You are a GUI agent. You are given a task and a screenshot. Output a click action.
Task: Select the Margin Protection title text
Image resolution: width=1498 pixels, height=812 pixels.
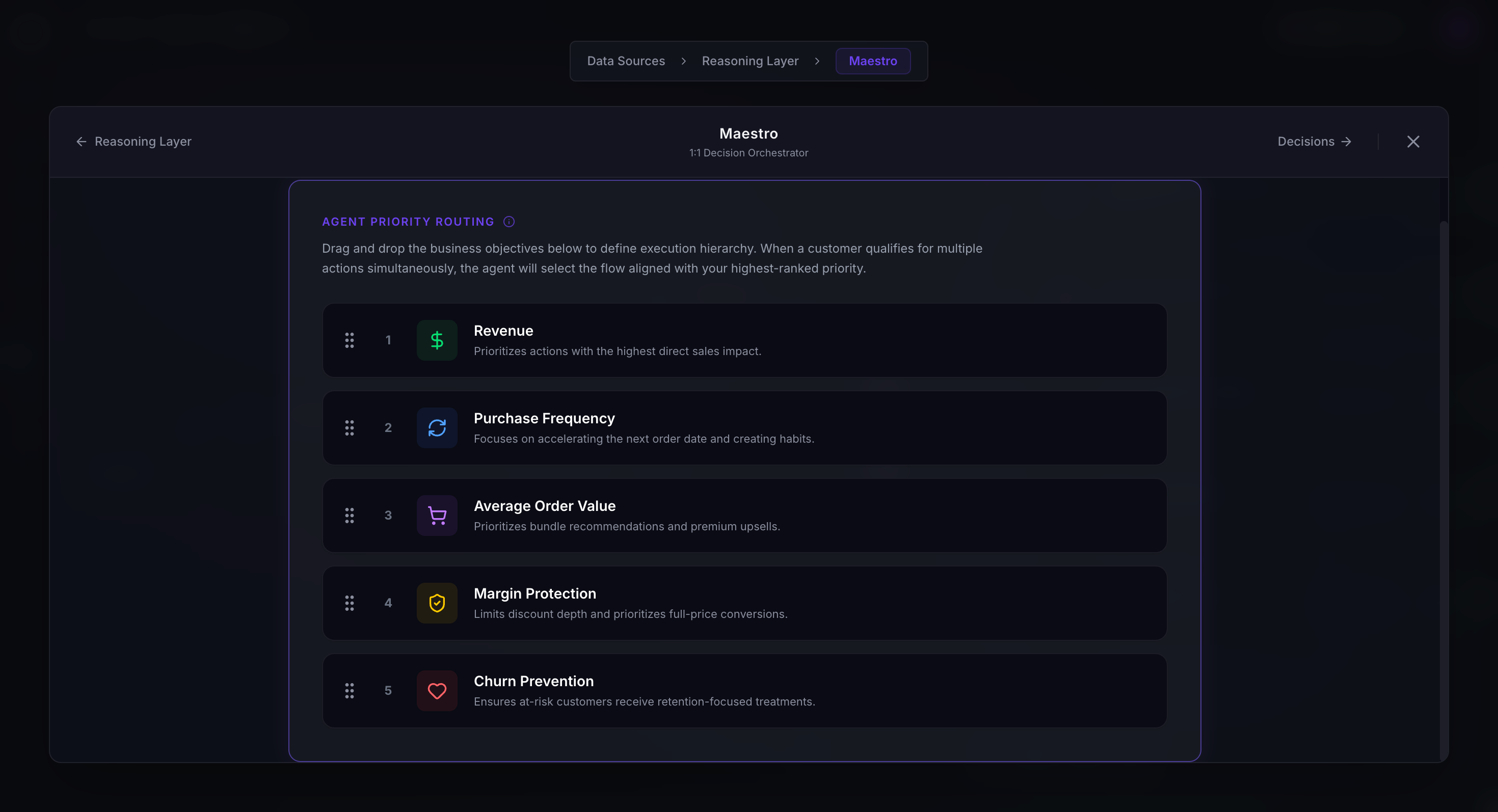click(534, 593)
